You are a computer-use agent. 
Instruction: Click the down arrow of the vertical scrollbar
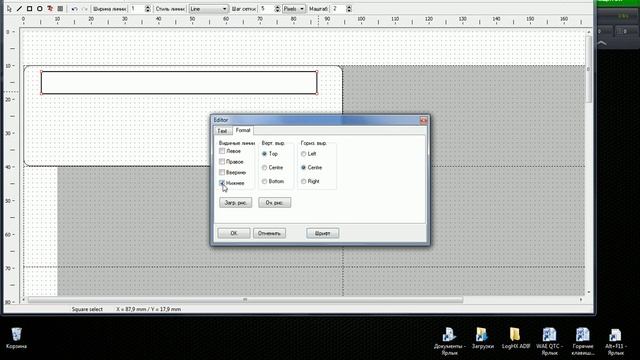(589, 292)
